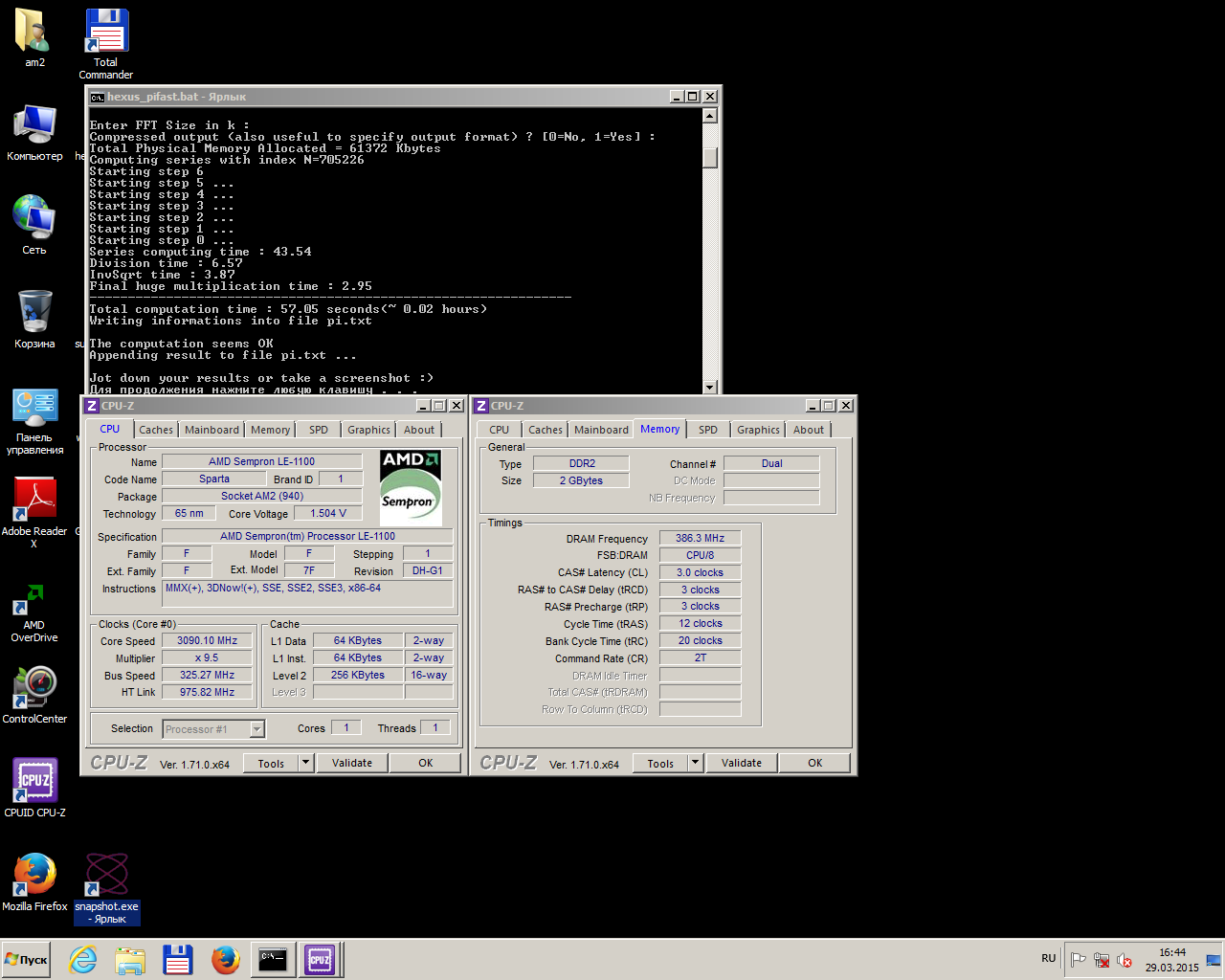The height and width of the screenshot is (980, 1225).
Task: Open Internet Explorer in taskbar
Action: 83,959
